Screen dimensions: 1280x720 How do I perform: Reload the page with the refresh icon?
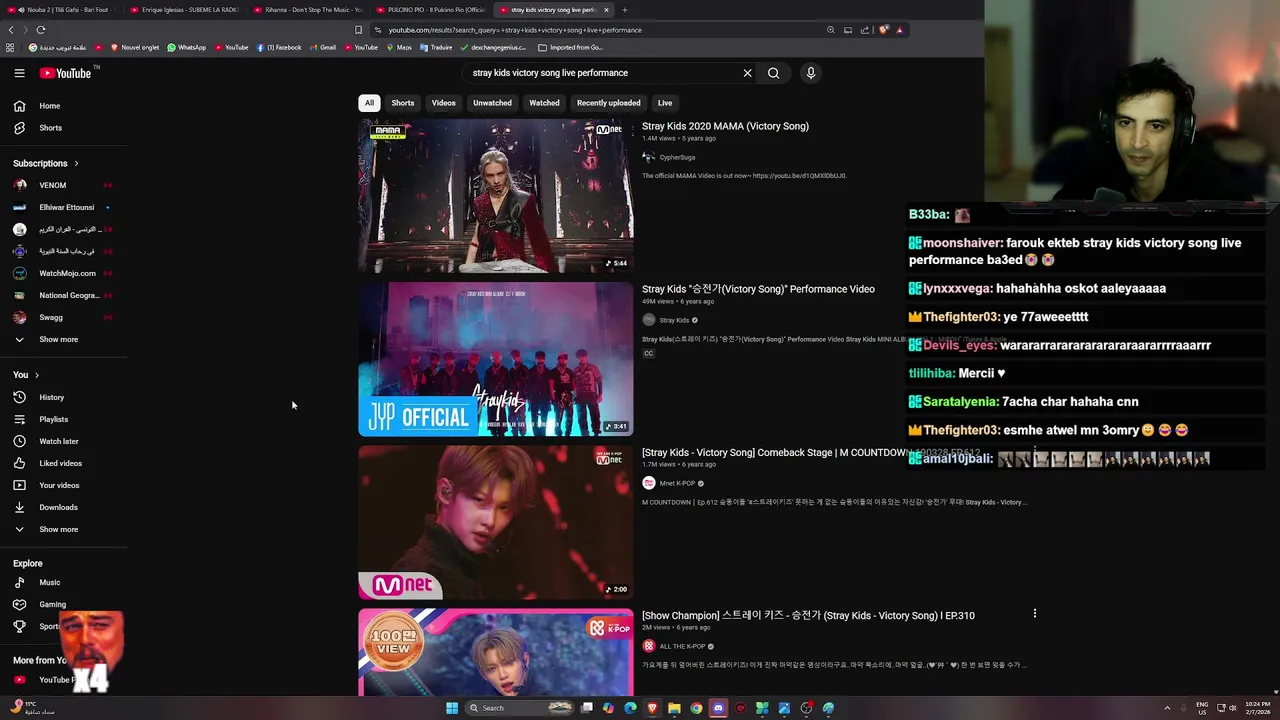click(41, 30)
